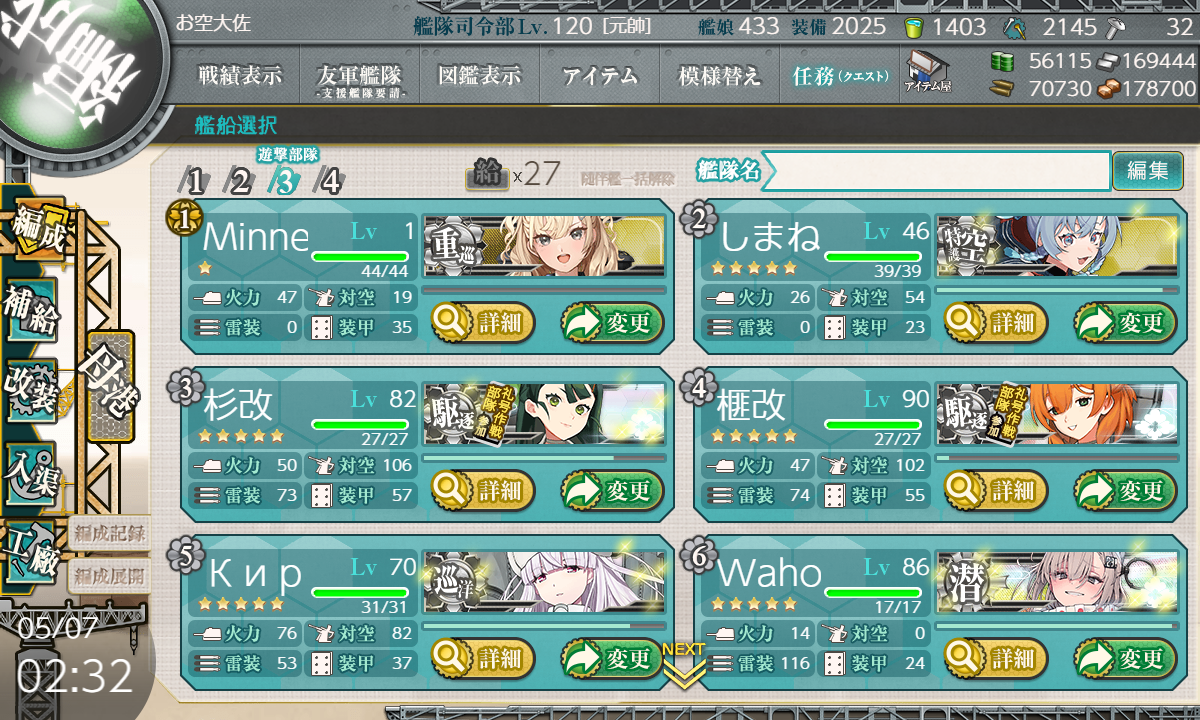Select fleet 4 tab

tap(328, 181)
